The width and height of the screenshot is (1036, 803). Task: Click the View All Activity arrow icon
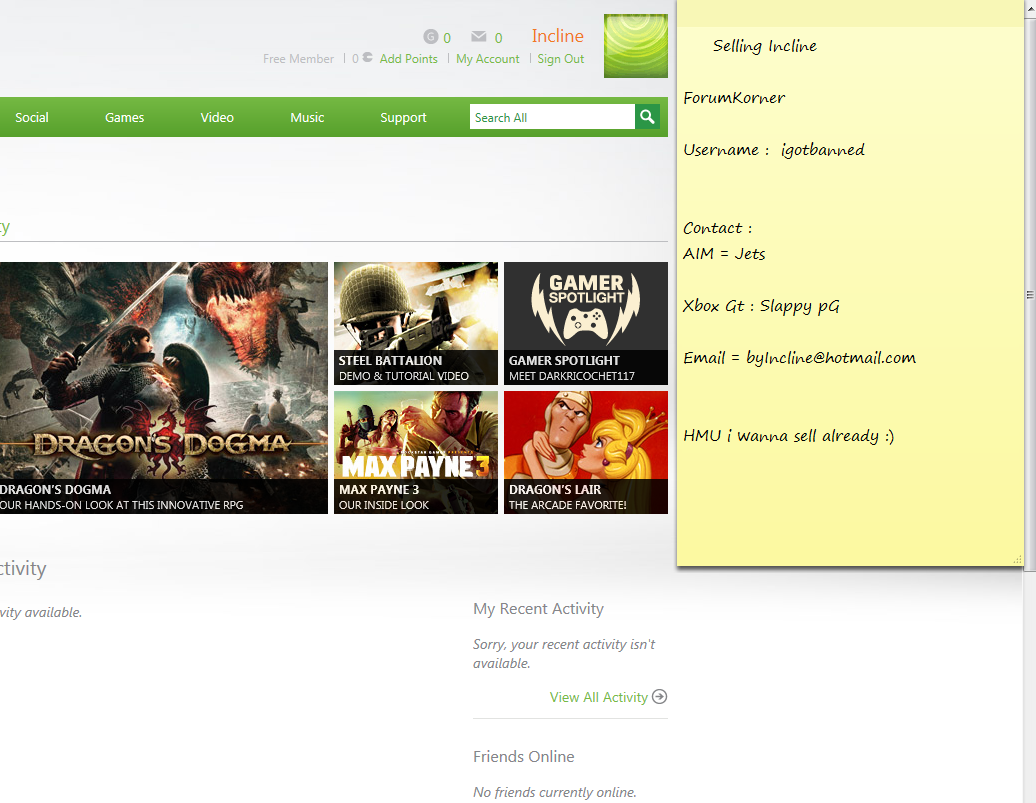659,697
